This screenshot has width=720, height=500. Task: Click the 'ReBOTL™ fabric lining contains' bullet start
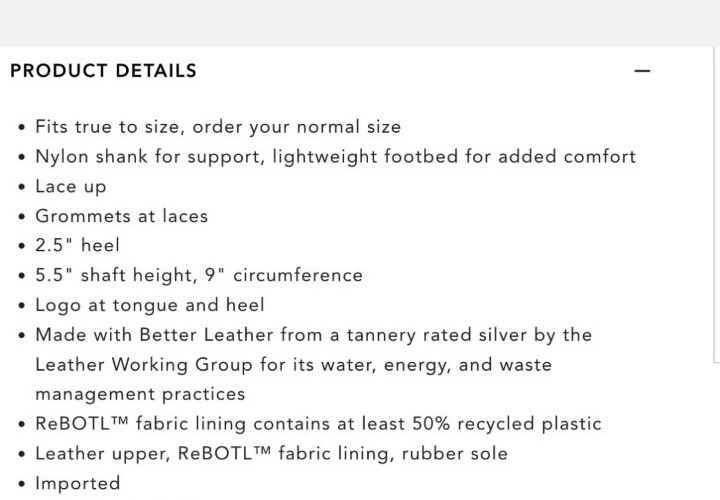pyautogui.click(x=182, y=423)
